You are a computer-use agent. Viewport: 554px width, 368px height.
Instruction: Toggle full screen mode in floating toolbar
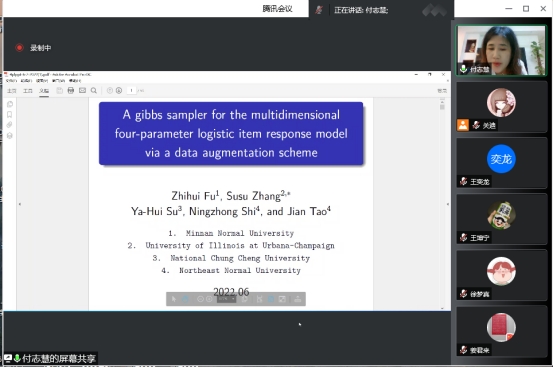[x=282, y=299]
